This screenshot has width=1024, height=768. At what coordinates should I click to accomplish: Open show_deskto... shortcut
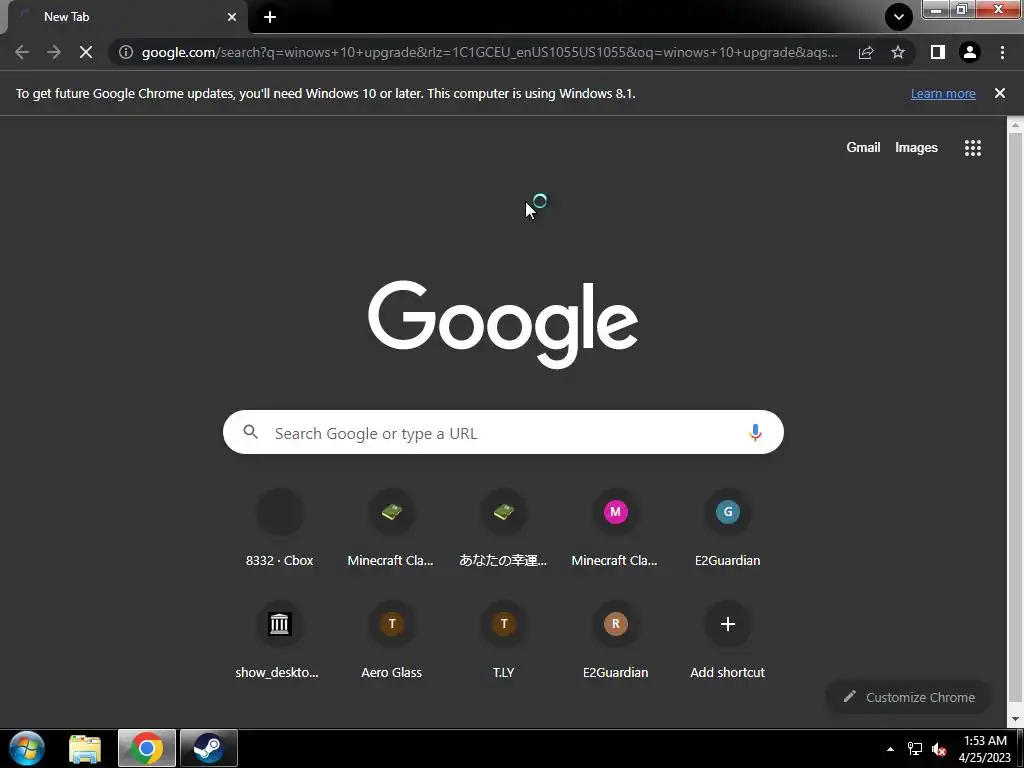pyautogui.click(x=278, y=641)
